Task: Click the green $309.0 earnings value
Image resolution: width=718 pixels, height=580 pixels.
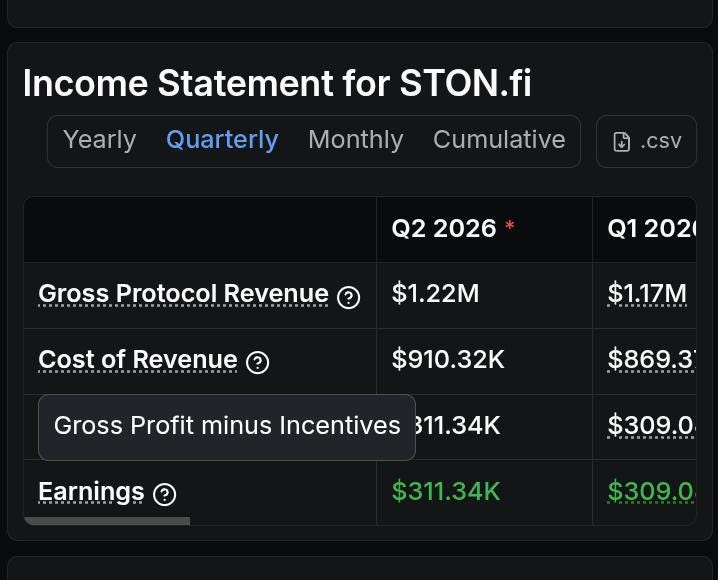Action: (x=652, y=491)
